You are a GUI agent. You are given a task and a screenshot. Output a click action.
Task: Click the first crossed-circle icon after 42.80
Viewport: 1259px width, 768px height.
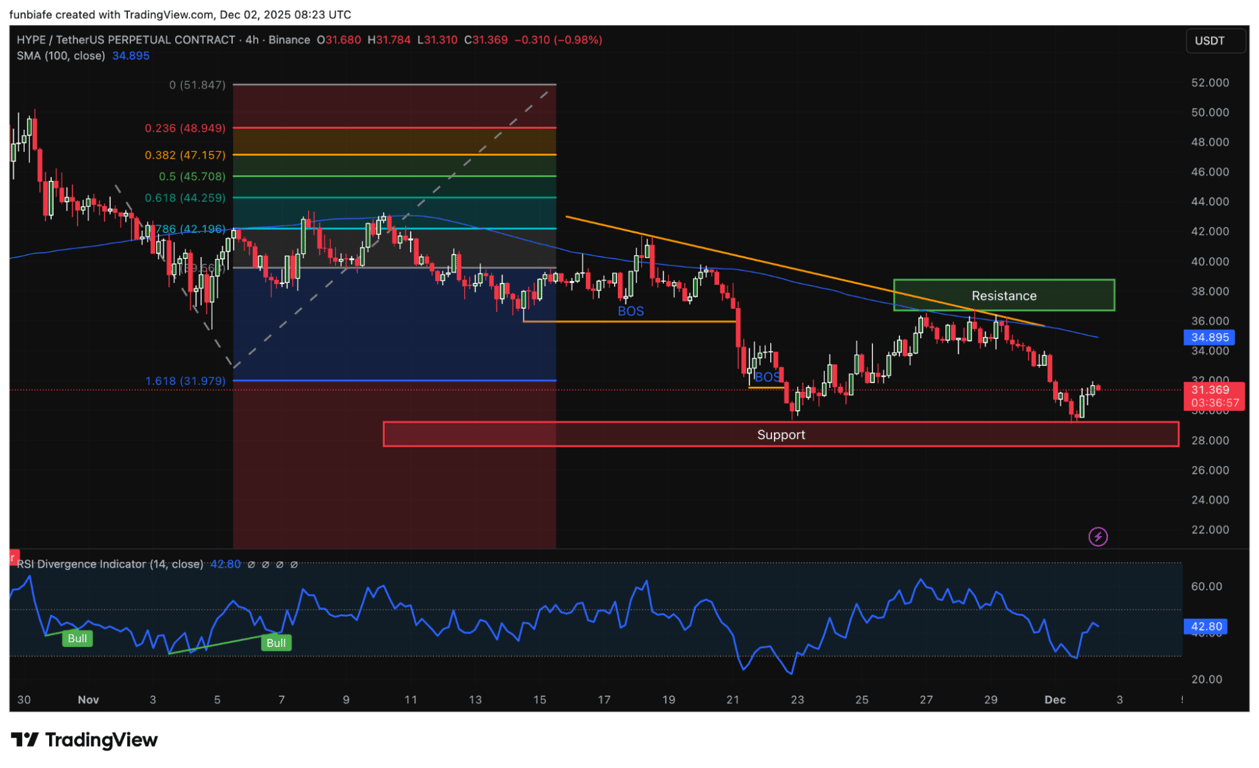click(x=251, y=563)
